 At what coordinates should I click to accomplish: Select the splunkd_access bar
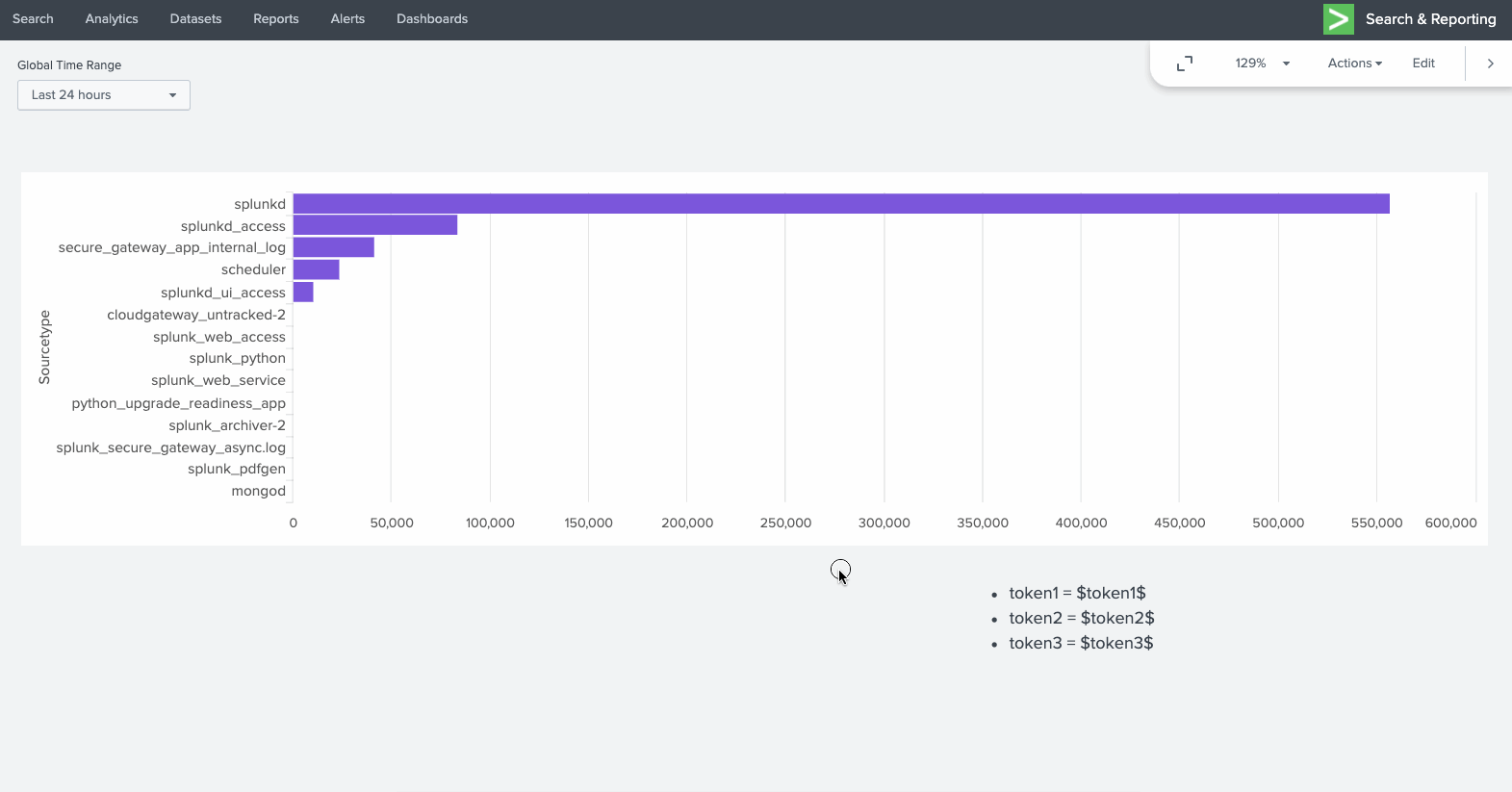coord(375,225)
